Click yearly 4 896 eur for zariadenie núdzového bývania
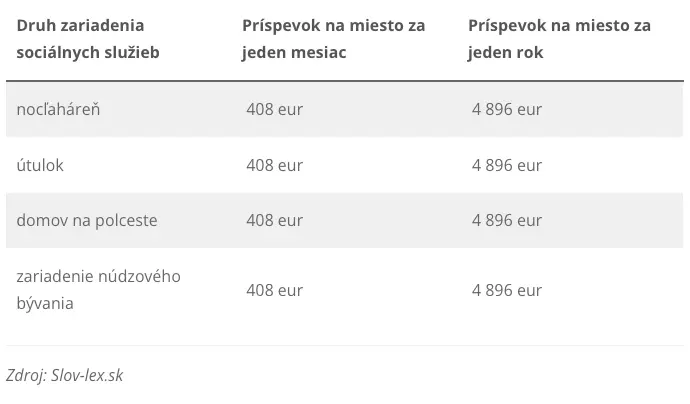The image size is (690, 404). click(x=507, y=290)
